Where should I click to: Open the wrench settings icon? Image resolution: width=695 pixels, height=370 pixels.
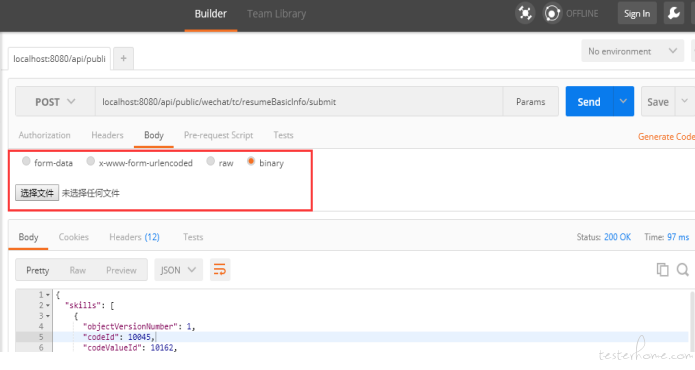pos(674,13)
